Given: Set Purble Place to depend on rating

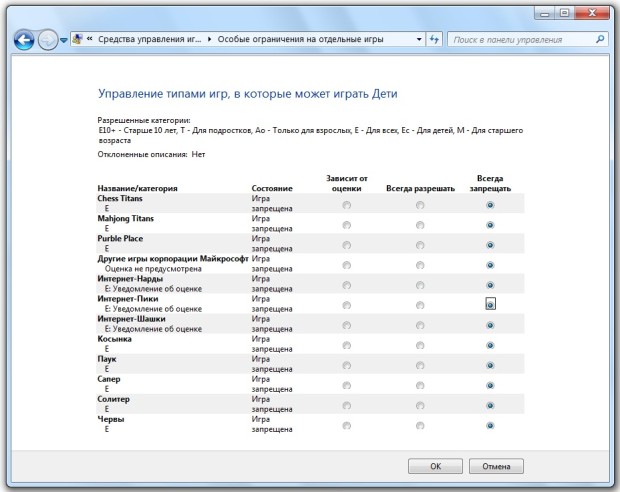Looking at the screenshot, I should click(346, 245).
